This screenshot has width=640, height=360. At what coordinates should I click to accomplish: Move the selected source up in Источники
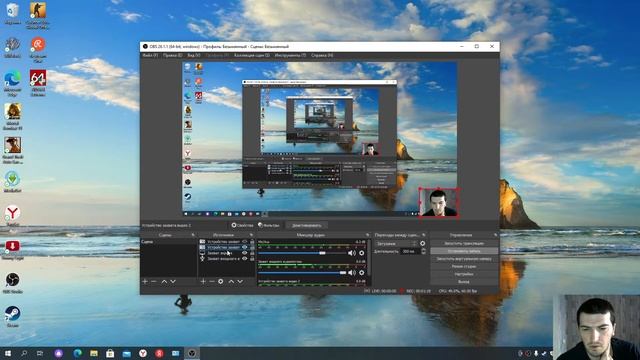coord(231,282)
